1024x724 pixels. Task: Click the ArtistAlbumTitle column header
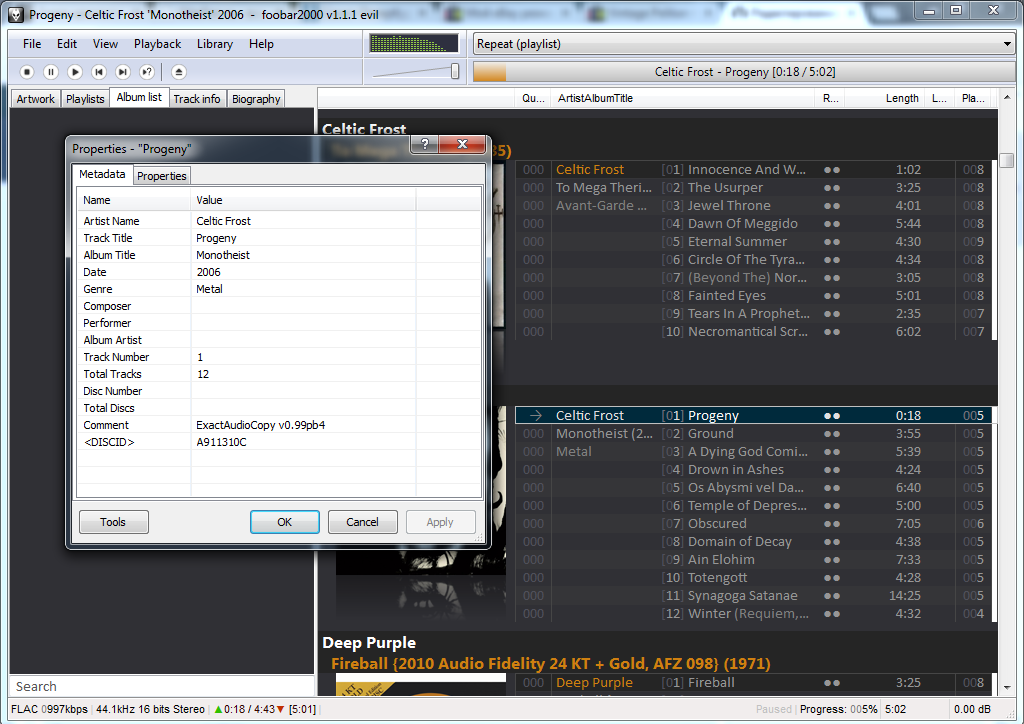click(x=682, y=98)
